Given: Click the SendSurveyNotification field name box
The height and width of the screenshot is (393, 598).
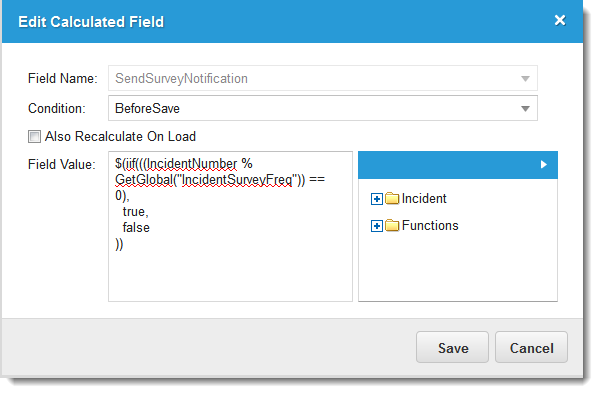Looking at the screenshot, I should (x=323, y=78).
